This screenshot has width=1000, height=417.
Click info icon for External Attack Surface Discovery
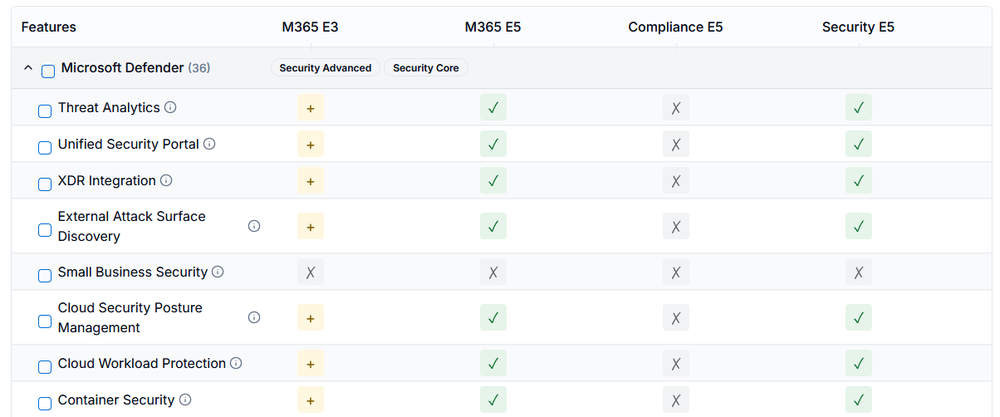coord(254,226)
